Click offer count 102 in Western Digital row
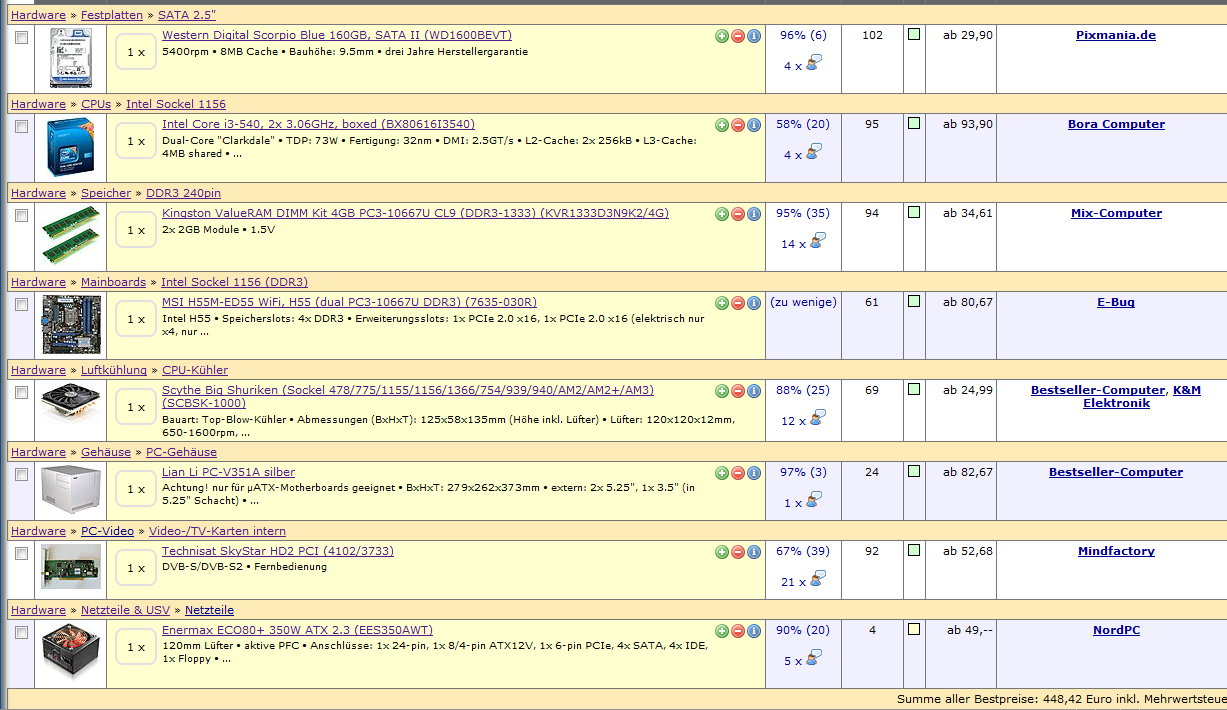This screenshot has height=710, width=1227. (x=872, y=35)
